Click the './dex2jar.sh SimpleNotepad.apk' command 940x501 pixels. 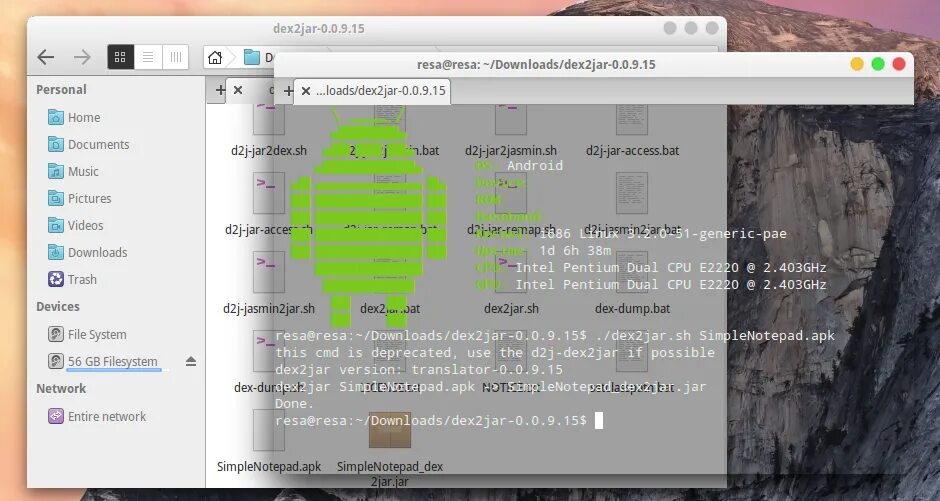coord(716,336)
